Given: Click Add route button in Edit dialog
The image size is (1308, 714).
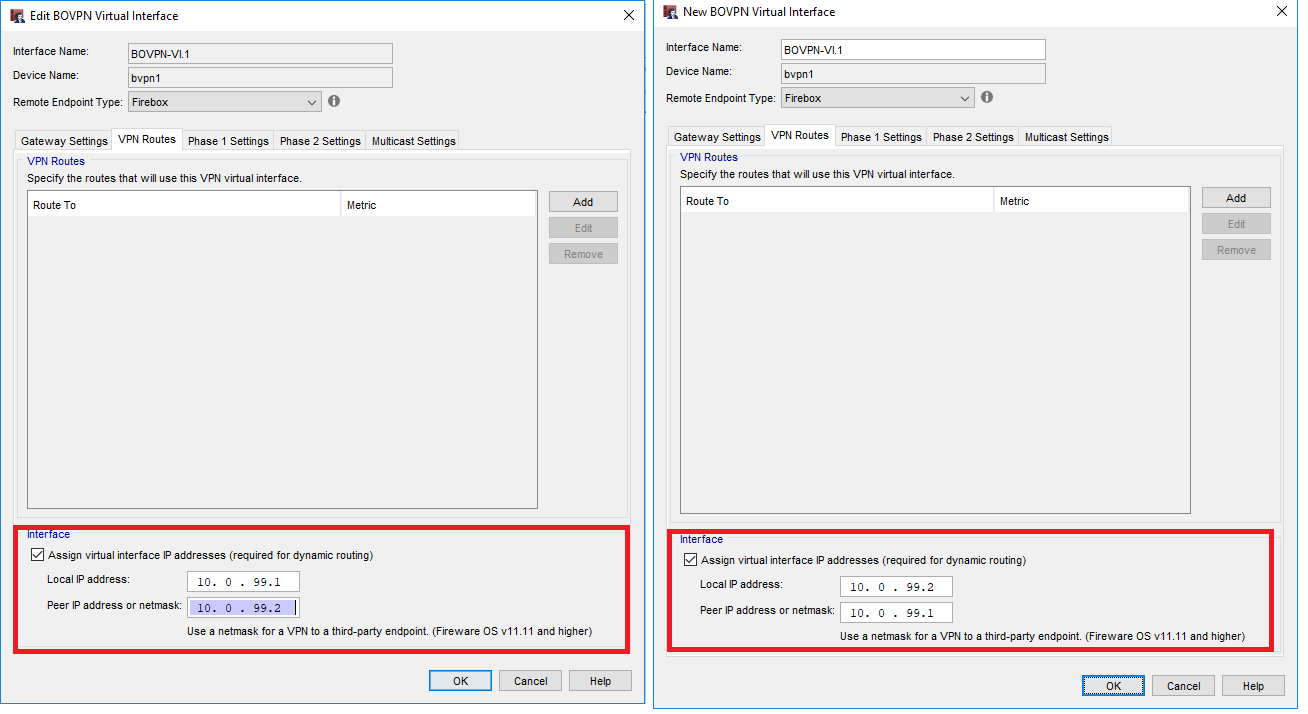Looking at the screenshot, I should [x=583, y=202].
